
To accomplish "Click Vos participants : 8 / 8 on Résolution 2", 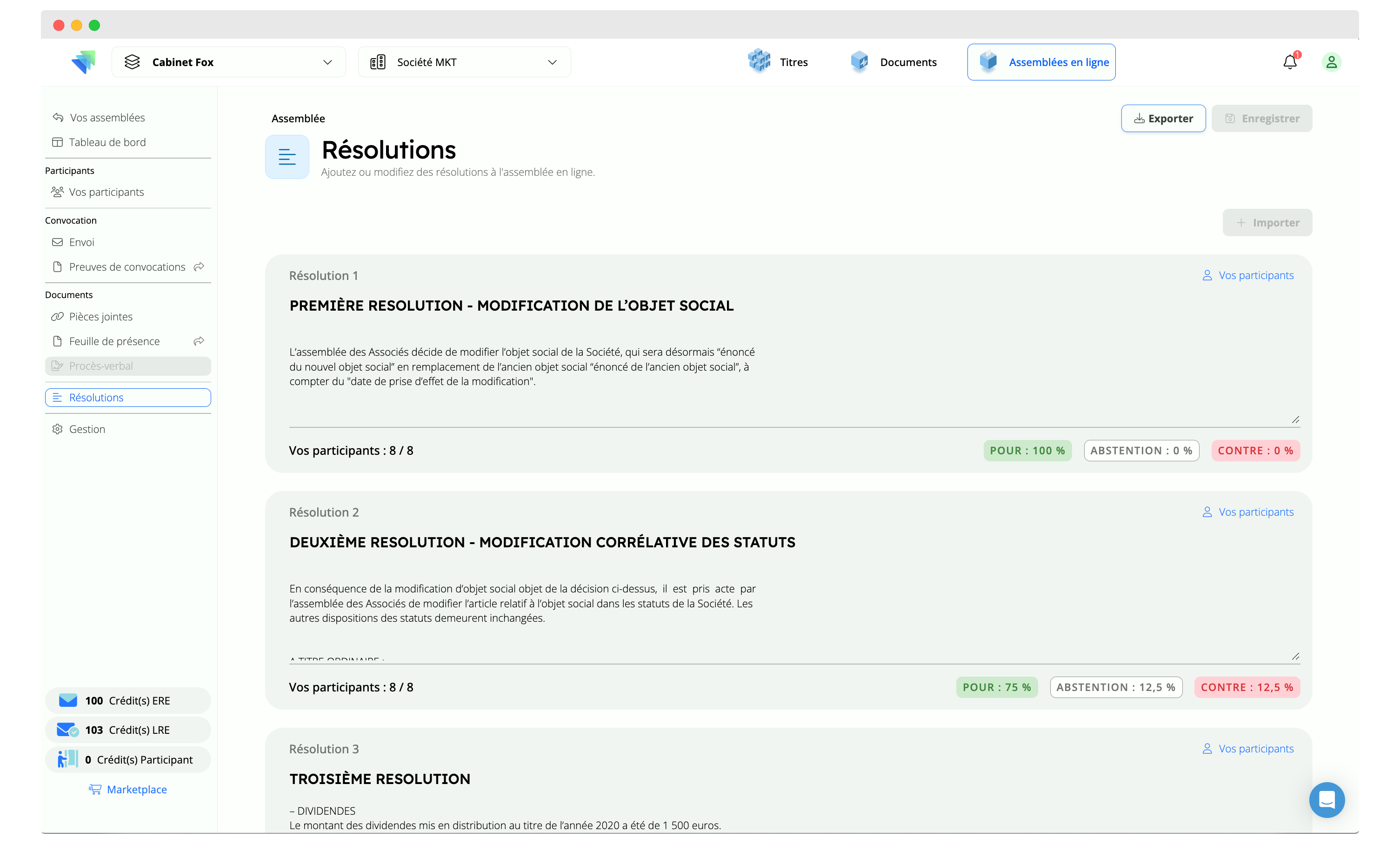I will tap(351, 688).
